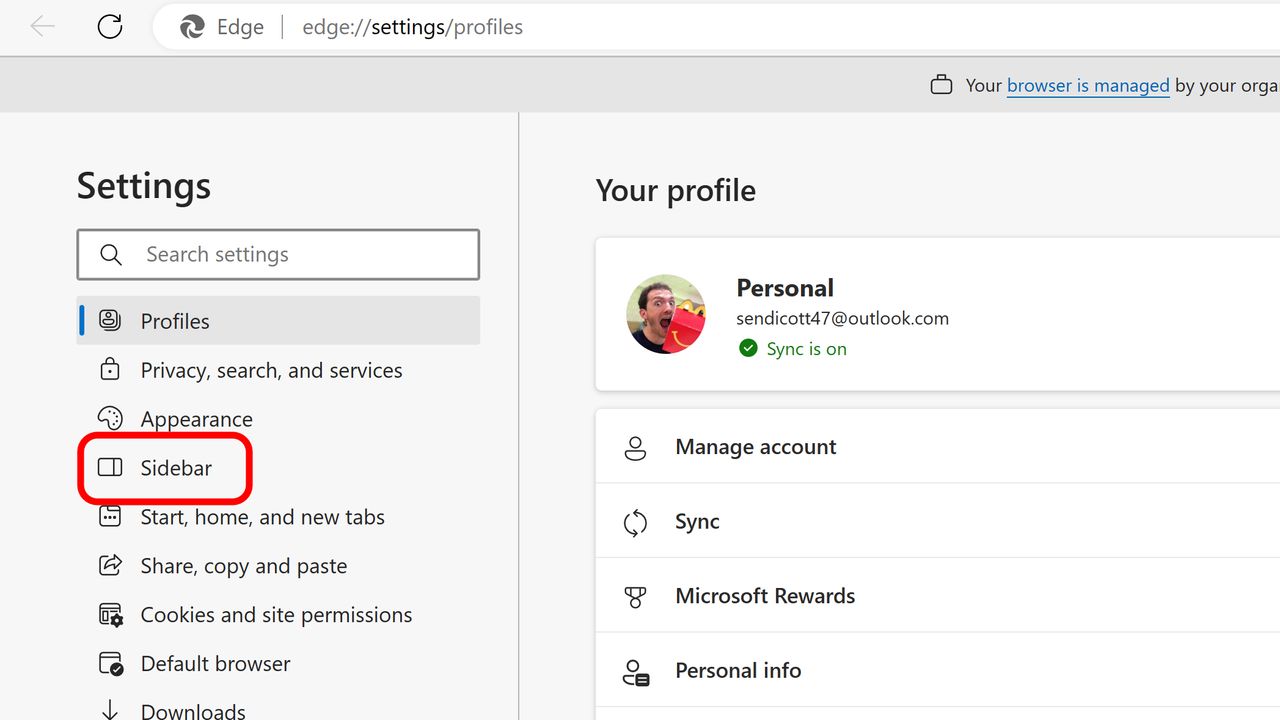This screenshot has height=720, width=1280.
Task: Click the Sync arrows icon
Action: tap(635, 522)
